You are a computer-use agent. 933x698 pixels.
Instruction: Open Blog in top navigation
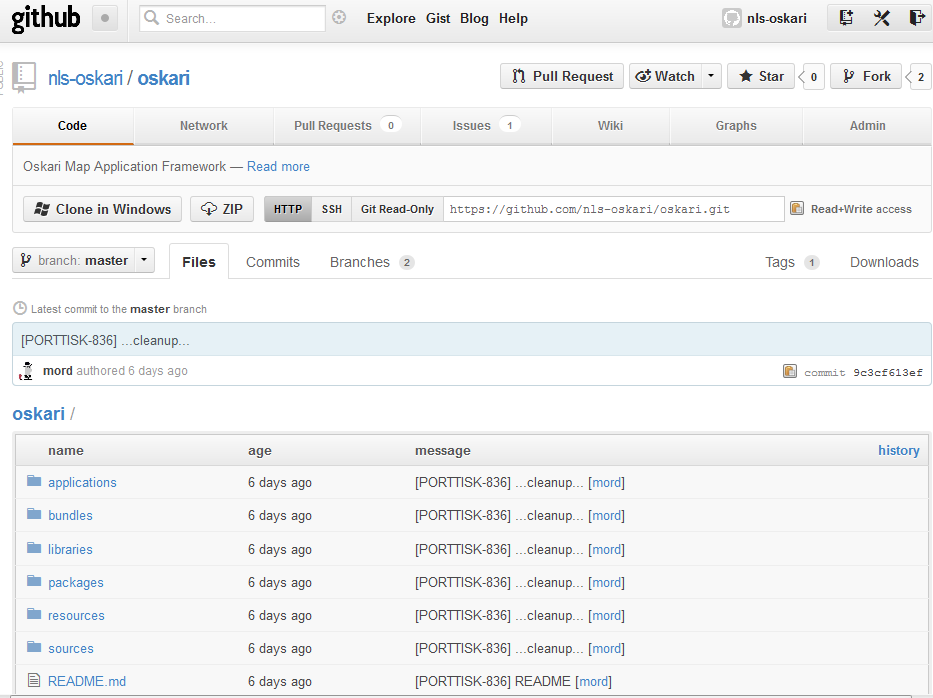(474, 18)
